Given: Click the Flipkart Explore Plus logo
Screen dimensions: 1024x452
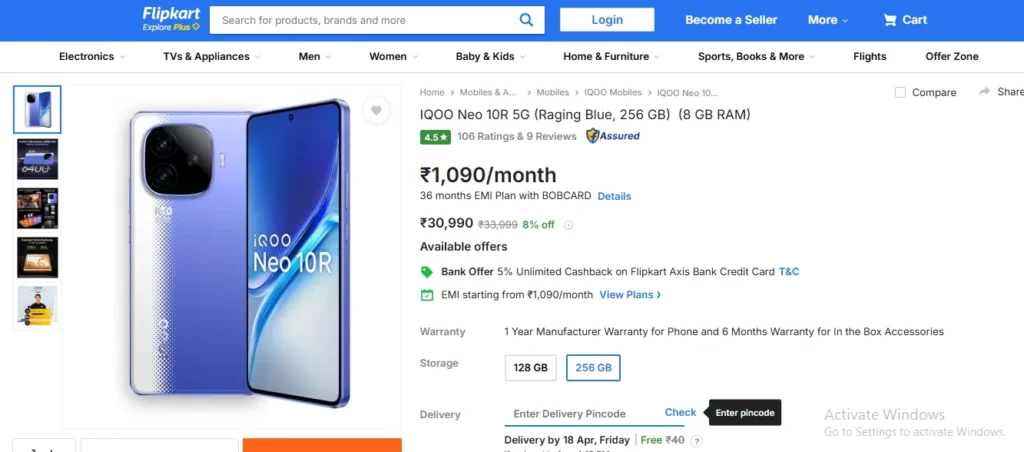Looking at the screenshot, I should click(171, 20).
